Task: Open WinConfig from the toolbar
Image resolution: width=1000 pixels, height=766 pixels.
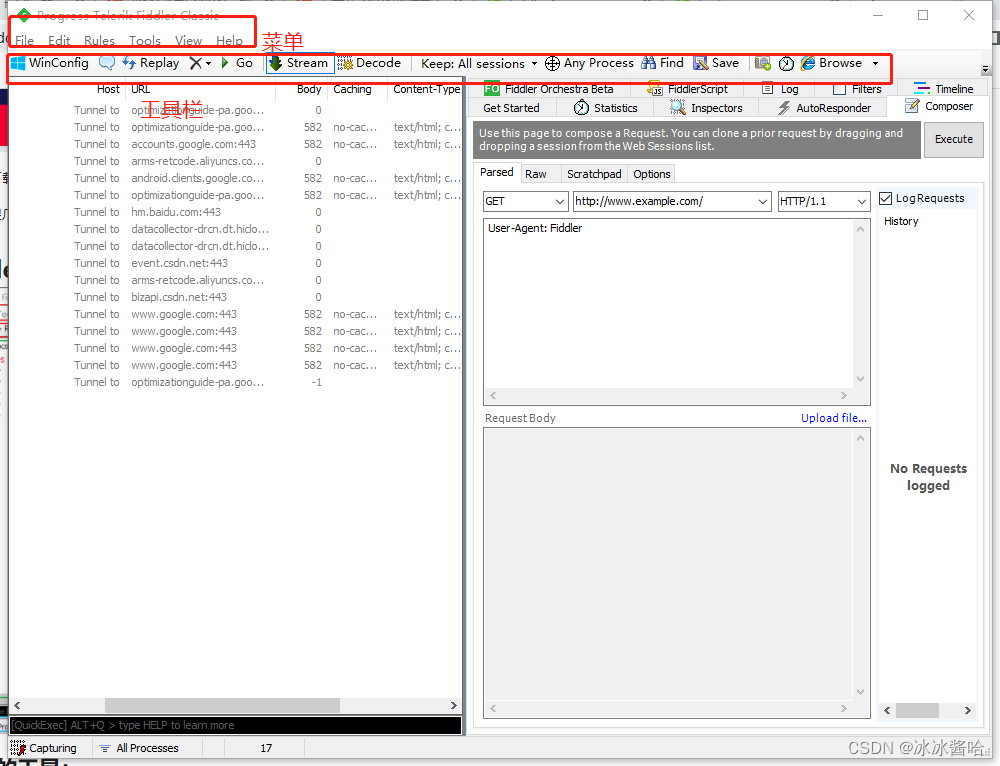Action: click(50, 63)
